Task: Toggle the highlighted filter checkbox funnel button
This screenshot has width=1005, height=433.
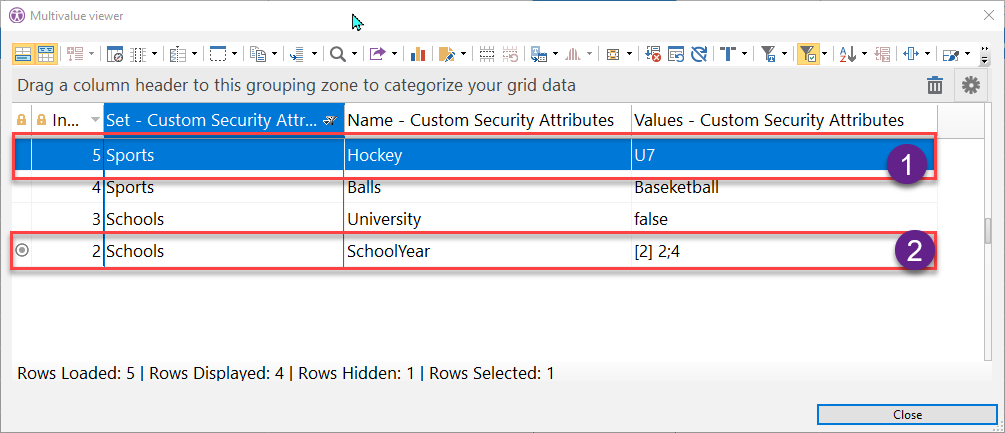Action: point(809,54)
